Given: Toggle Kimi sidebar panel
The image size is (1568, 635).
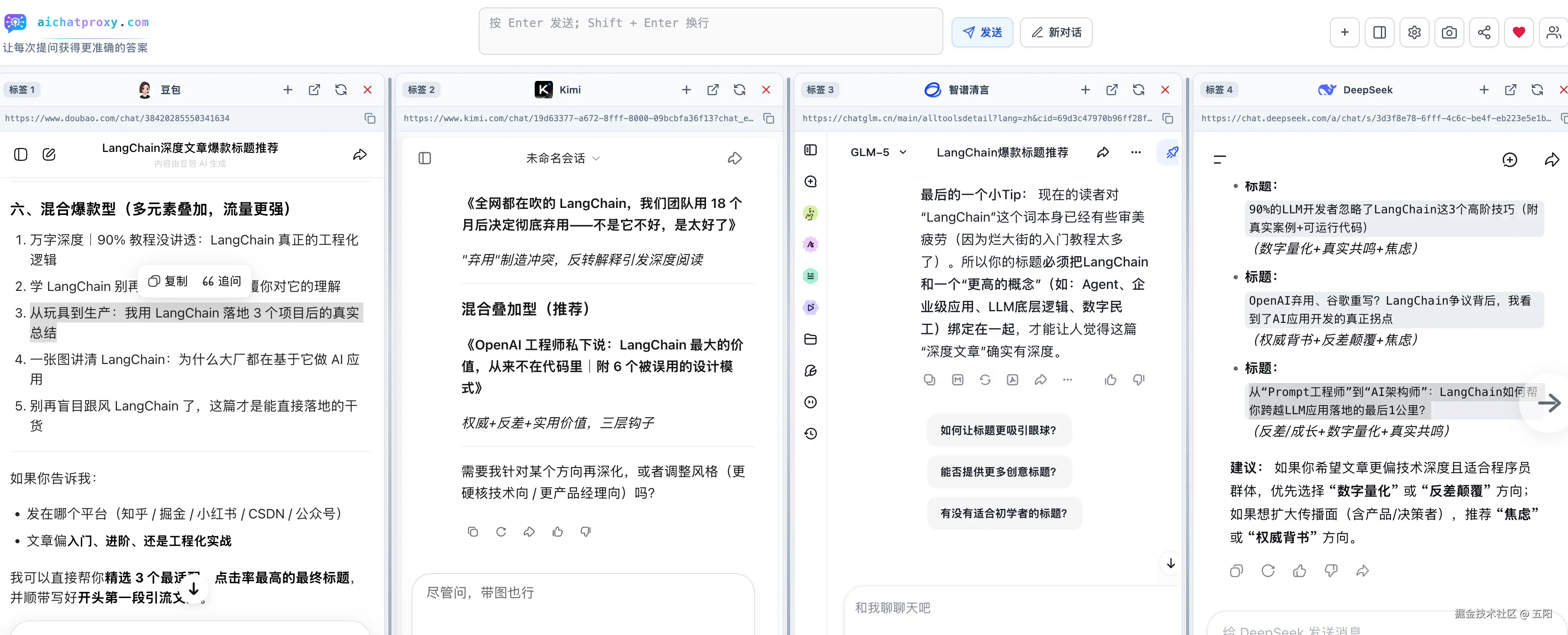Looking at the screenshot, I should click(425, 158).
